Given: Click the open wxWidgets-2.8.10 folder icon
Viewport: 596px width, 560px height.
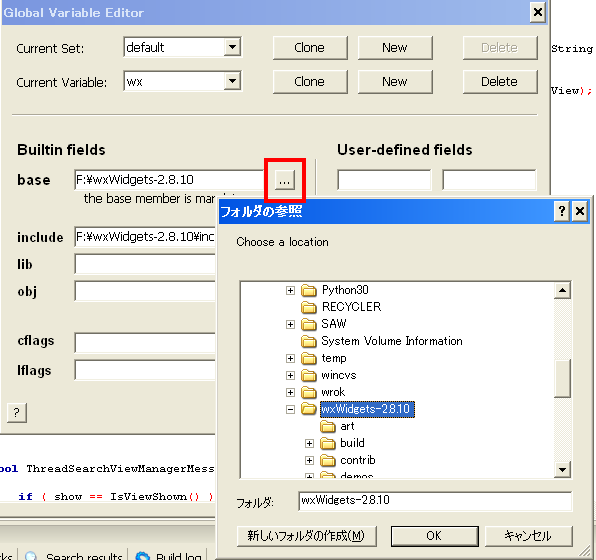Looking at the screenshot, I should 309,409.
